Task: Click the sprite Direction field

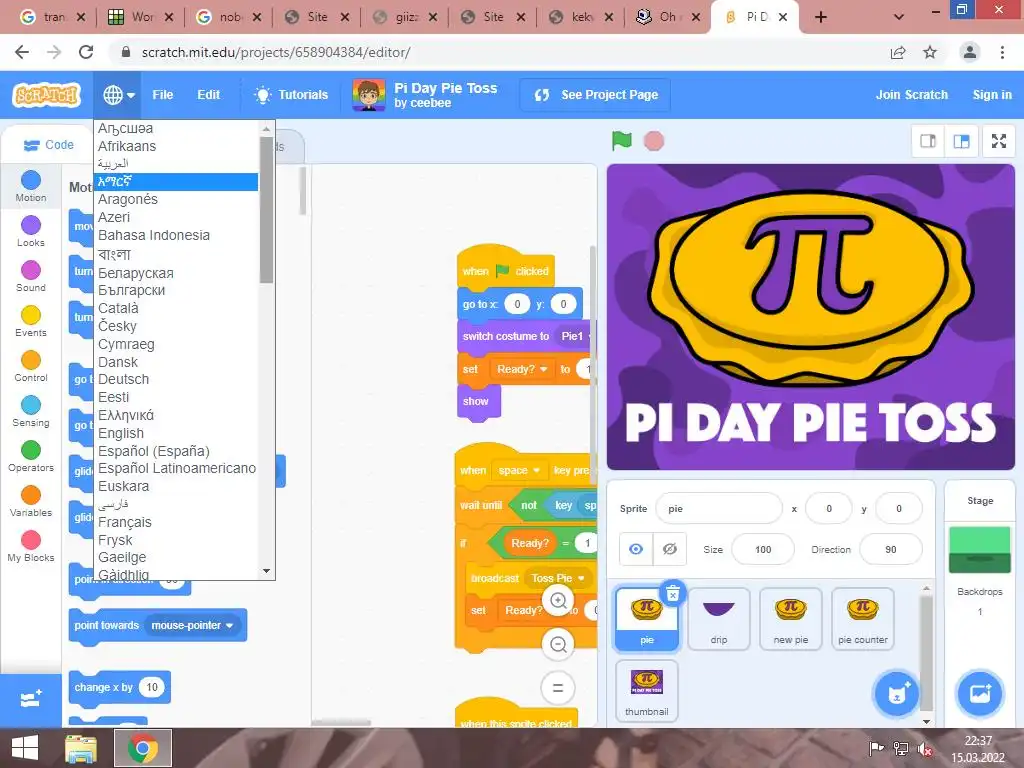Action: 891,549
